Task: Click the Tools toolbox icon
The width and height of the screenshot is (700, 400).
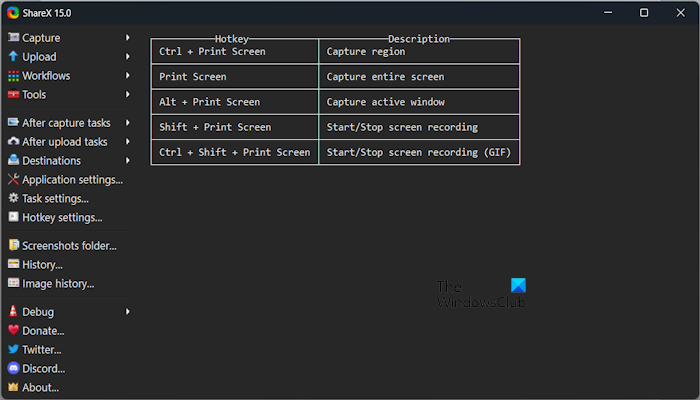Action: [x=14, y=95]
